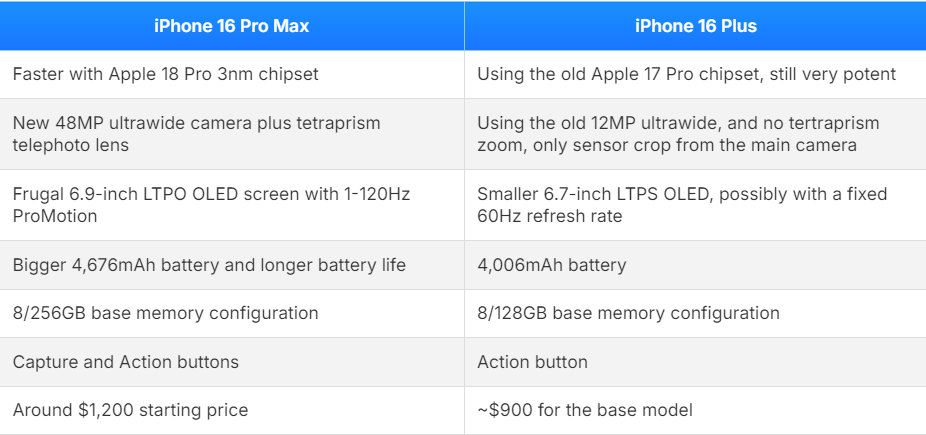Select the old Apple 17 Pro chipset cell
The width and height of the screenshot is (926, 435).
click(x=686, y=74)
